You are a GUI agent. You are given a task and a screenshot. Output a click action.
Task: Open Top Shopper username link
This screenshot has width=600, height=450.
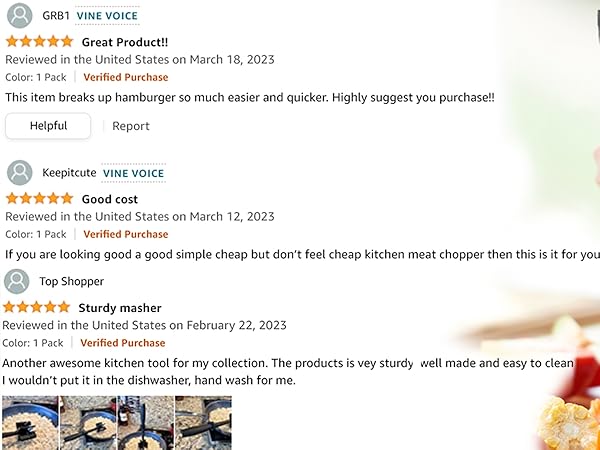72,282
